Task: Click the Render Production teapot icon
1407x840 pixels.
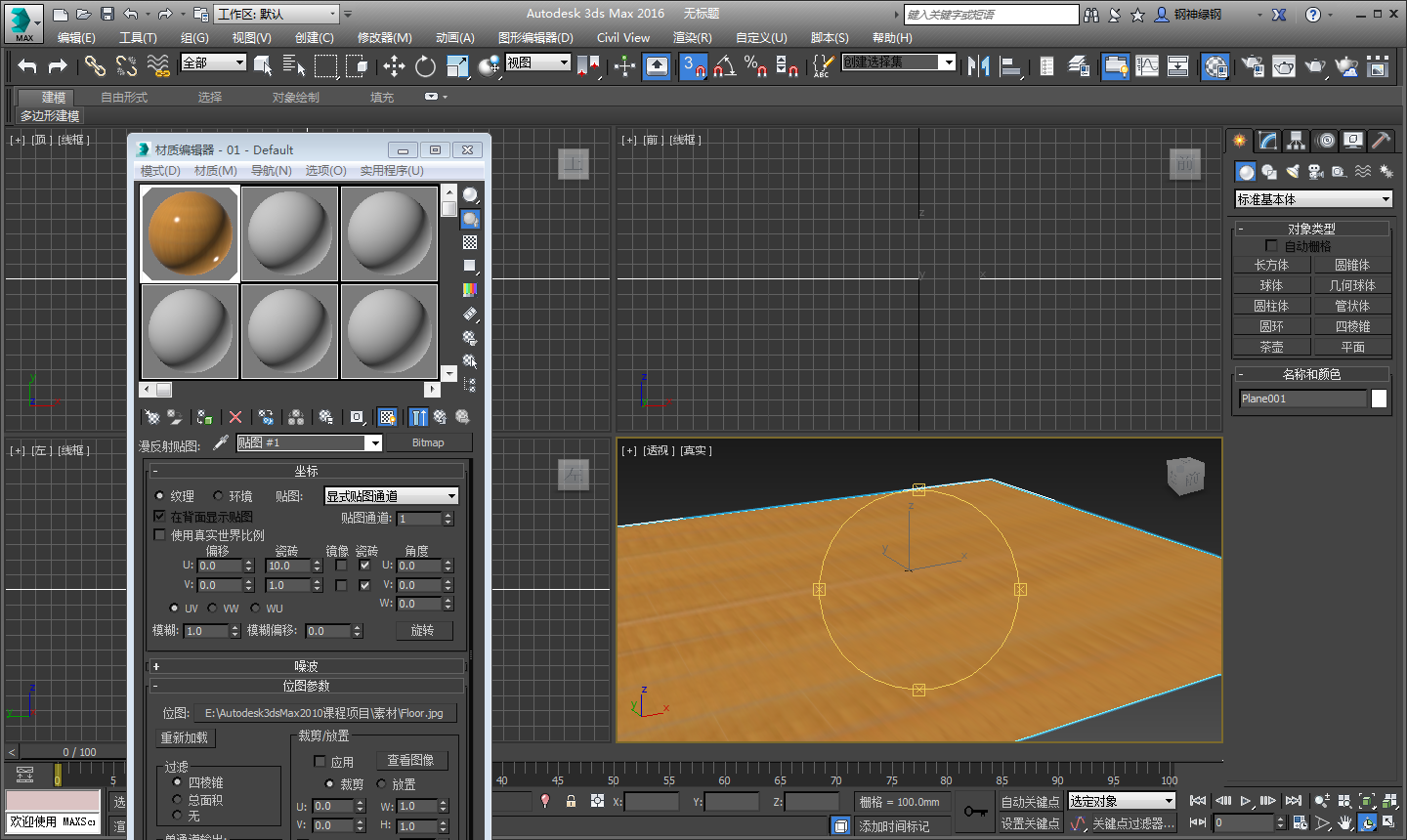Action: [x=1315, y=65]
